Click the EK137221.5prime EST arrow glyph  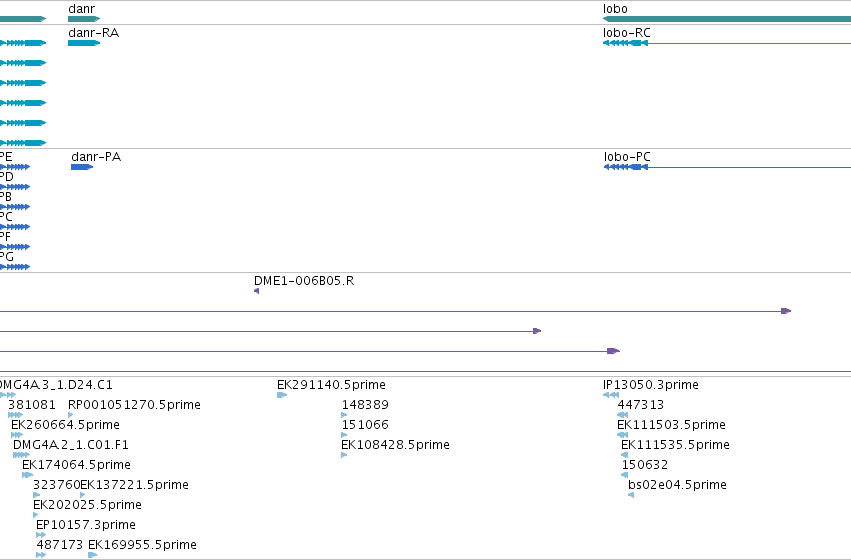(x=82, y=495)
